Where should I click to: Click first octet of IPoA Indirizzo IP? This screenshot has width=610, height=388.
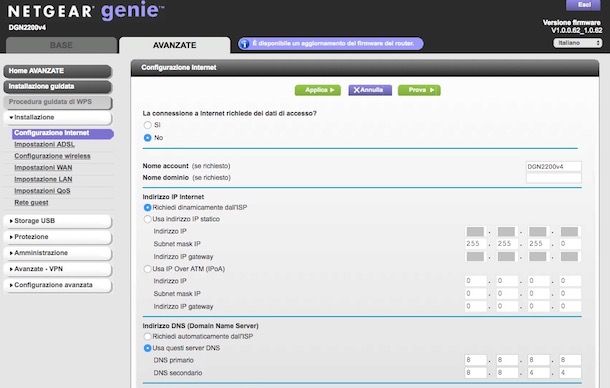click(x=475, y=281)
